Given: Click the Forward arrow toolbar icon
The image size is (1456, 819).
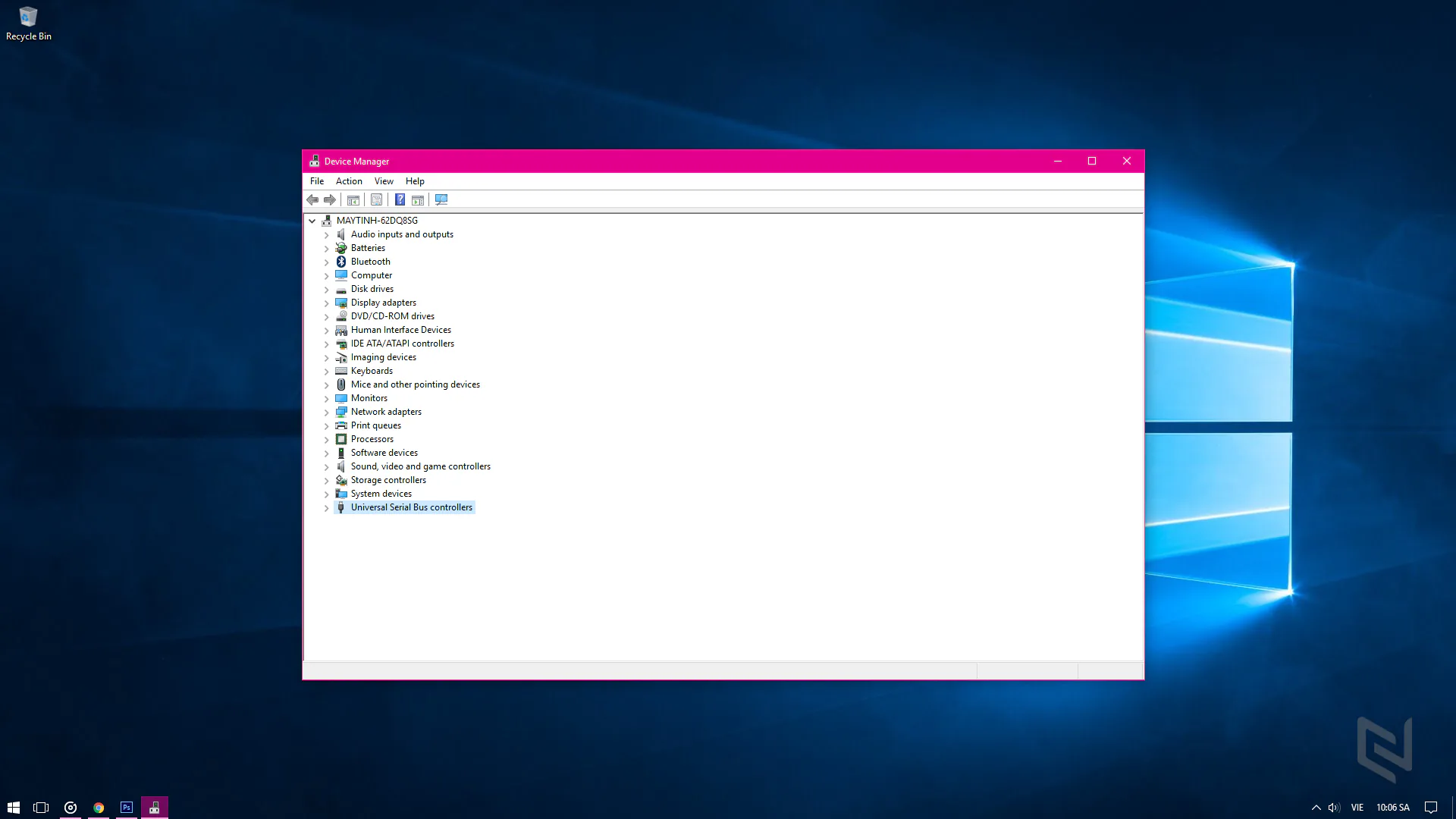Looking at the screenshot, I should [x=330, y=200].
